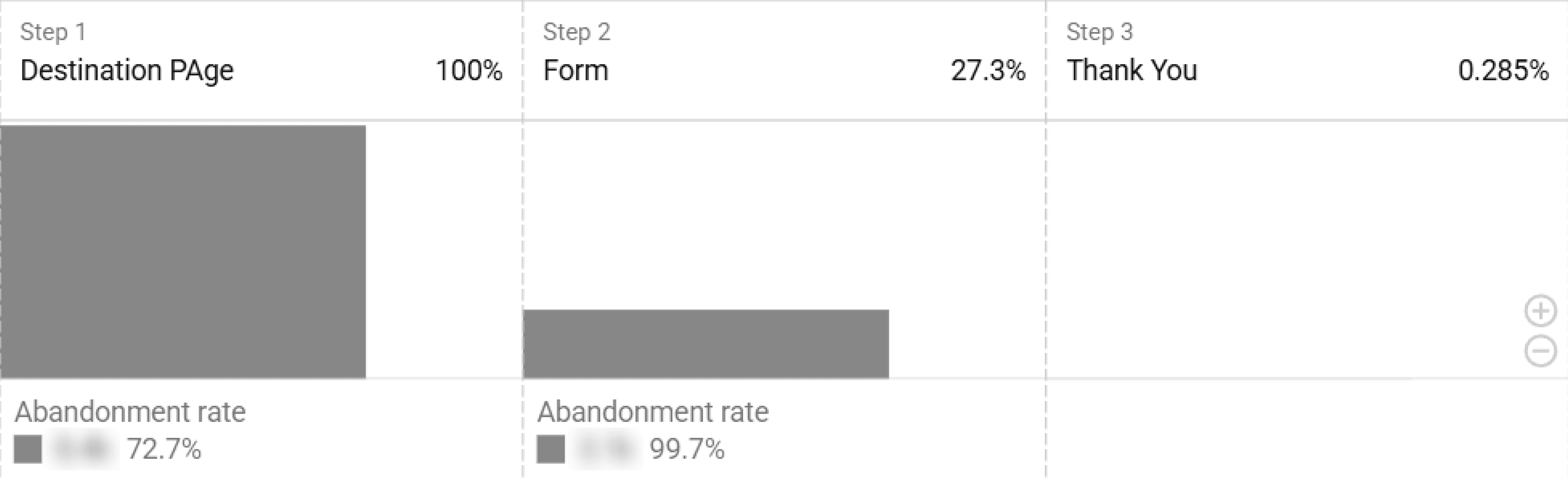Click the 27.3% completion value
The width and height of the screenshot is (1568, 478).
pyautogui.click(x=988, y=70)
